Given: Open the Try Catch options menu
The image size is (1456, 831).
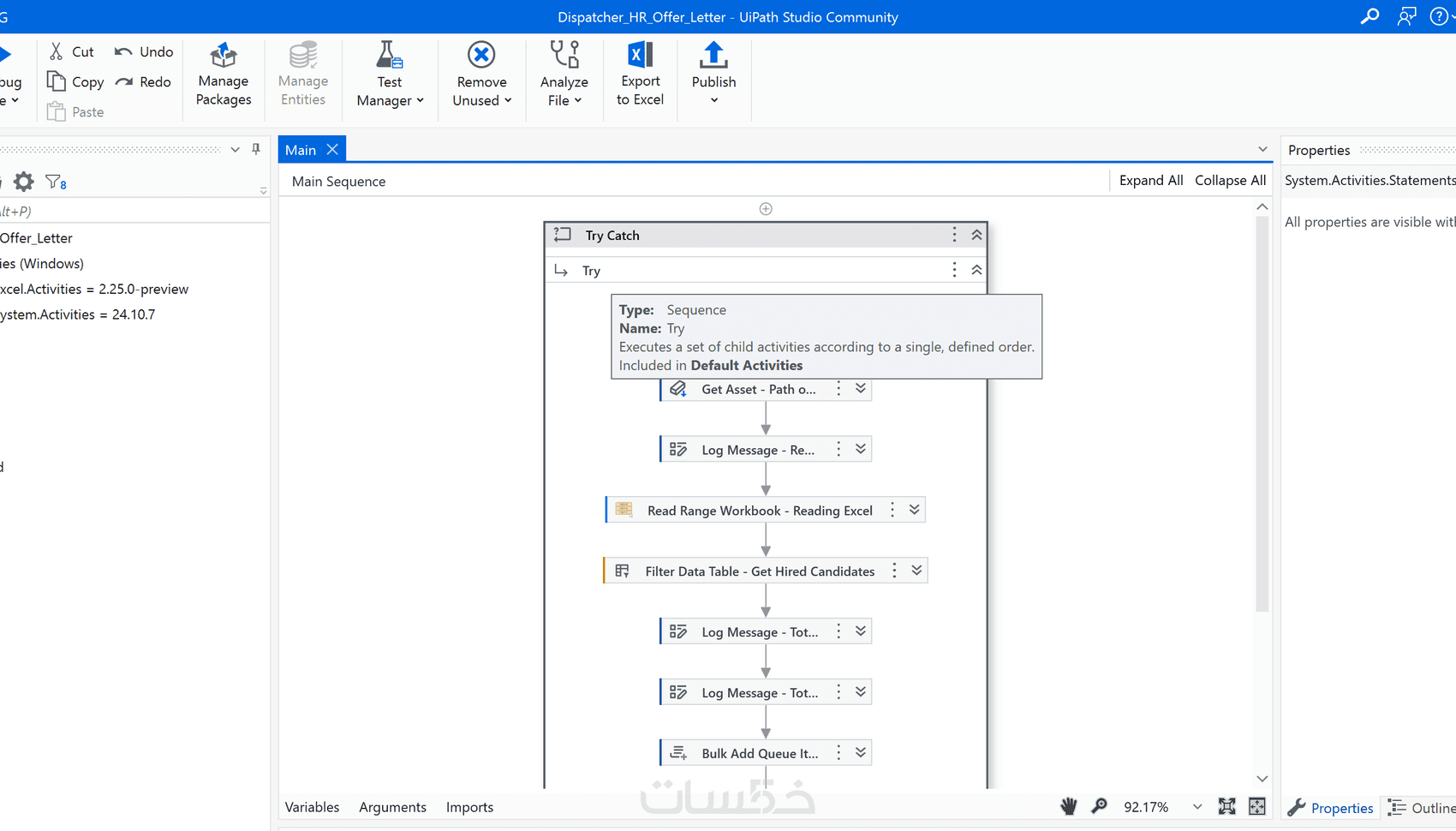Looking at the screenshot, I should coord(954,235).
